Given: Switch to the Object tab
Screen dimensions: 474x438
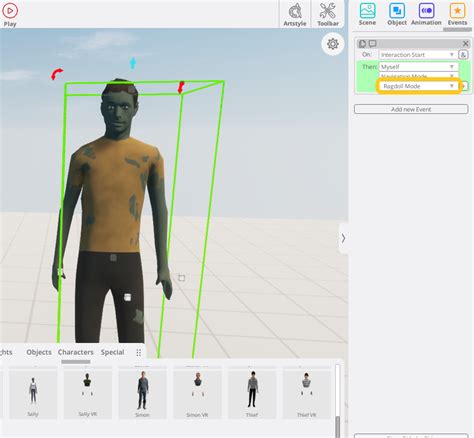Looking at the screenshot, I should pyautogui.click(x=397, y=14).
